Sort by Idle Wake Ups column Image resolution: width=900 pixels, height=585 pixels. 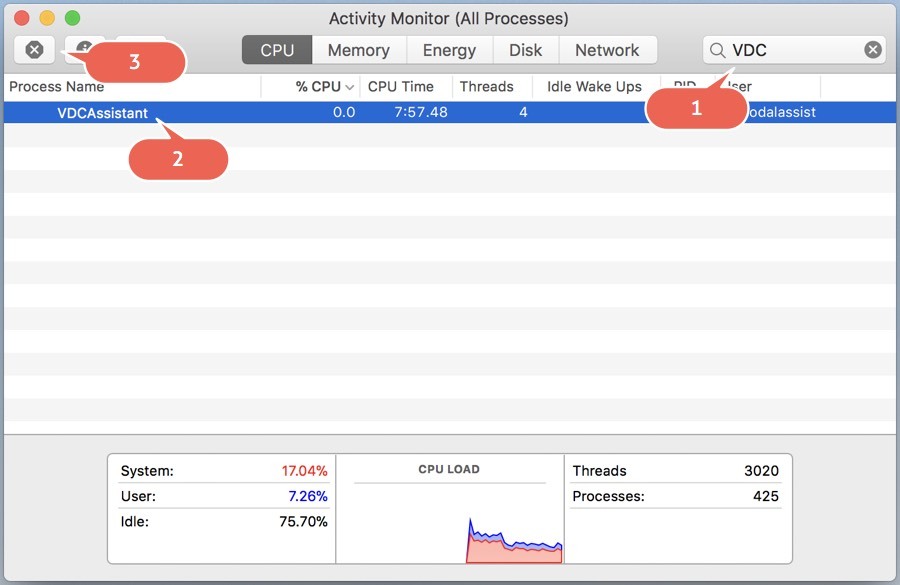tap(596, 87)
